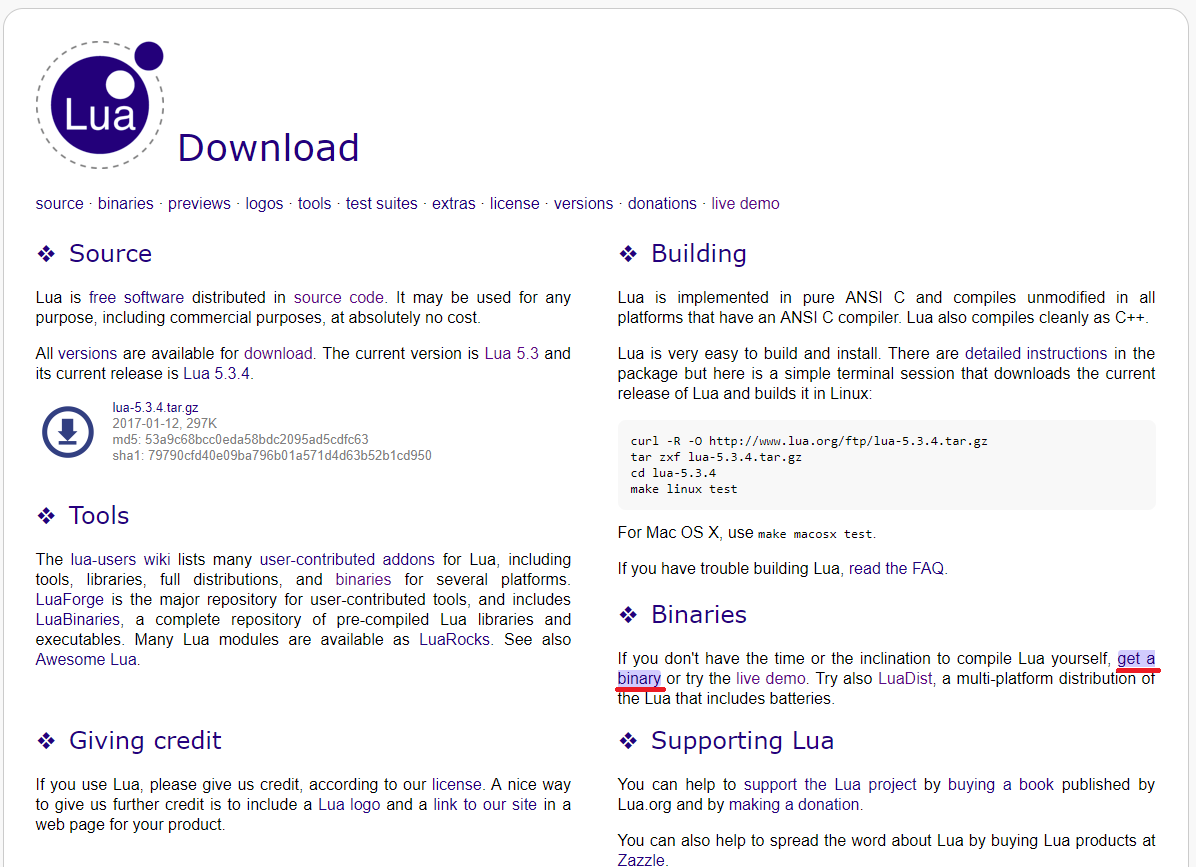1196x867 pixels.
Task: Click the download link in Source paragraph
Action: click(278, 354)
